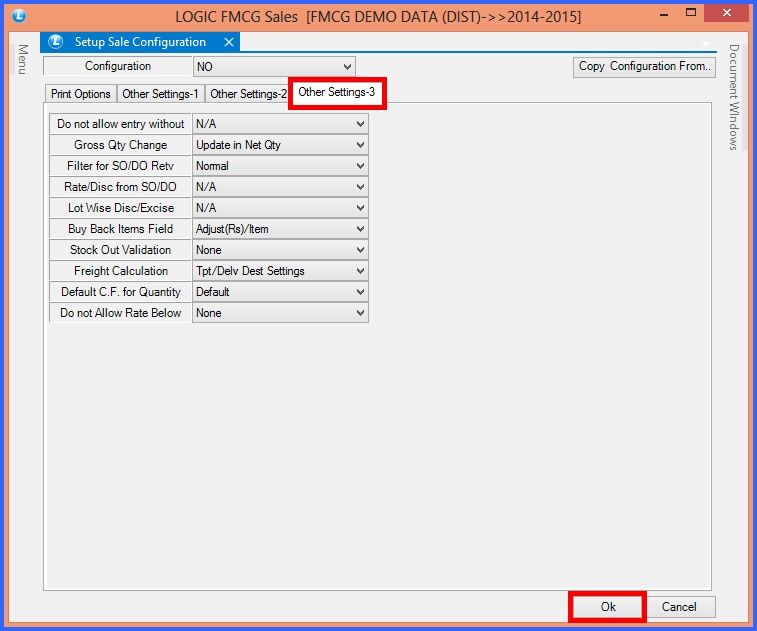Click the Freight Calculation label

[120, 271]
